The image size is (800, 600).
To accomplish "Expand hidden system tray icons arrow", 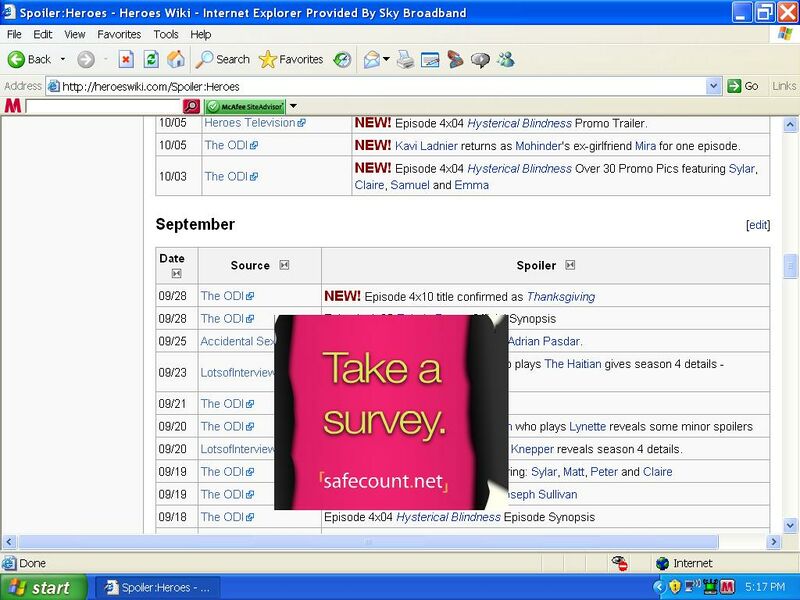I will pos(660,587).
